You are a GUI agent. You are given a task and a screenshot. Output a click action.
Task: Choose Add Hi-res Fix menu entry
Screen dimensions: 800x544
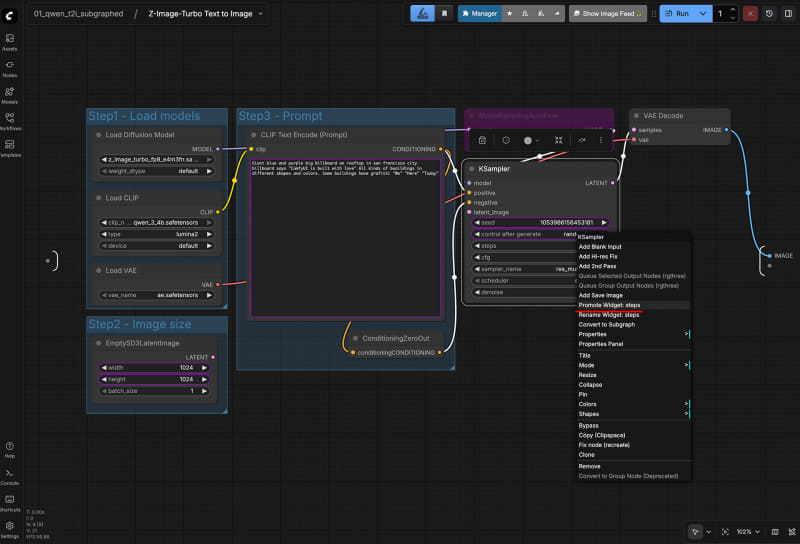[x=633, y=257]
